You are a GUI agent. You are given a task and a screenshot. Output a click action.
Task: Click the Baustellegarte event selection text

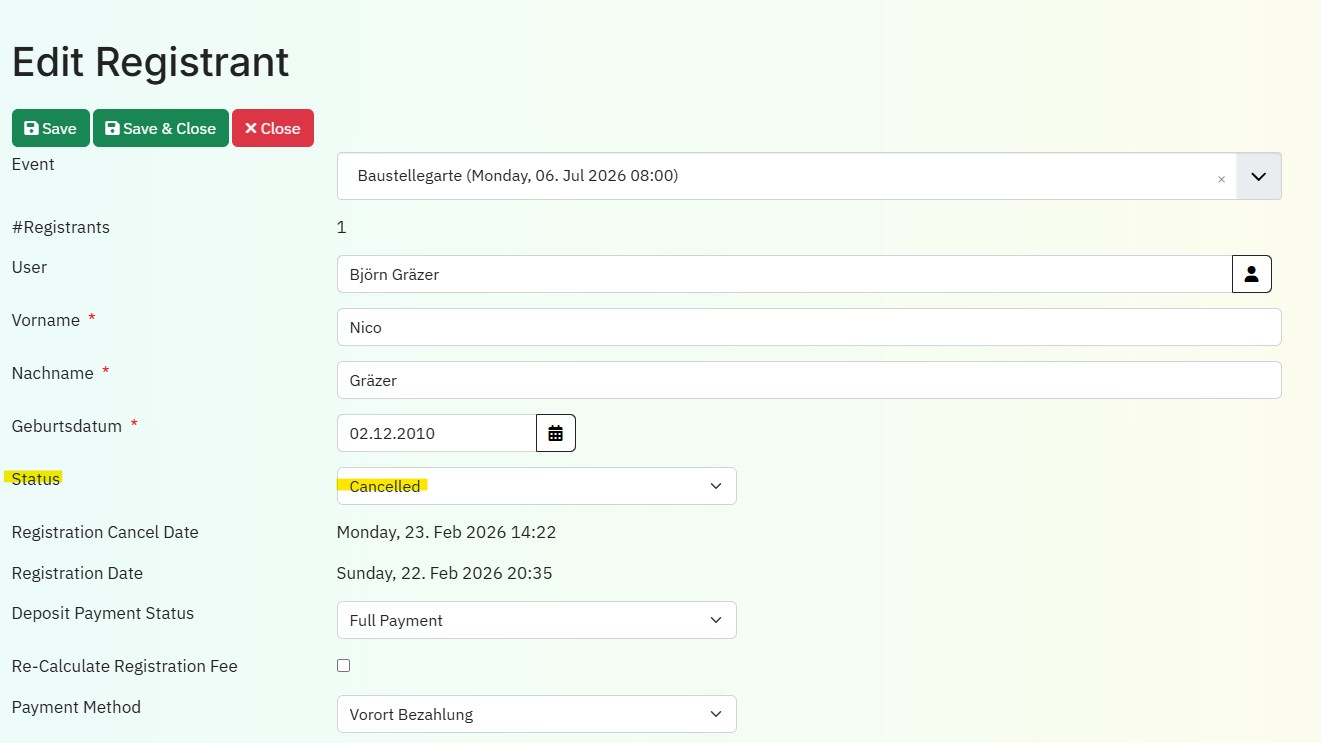517,176
